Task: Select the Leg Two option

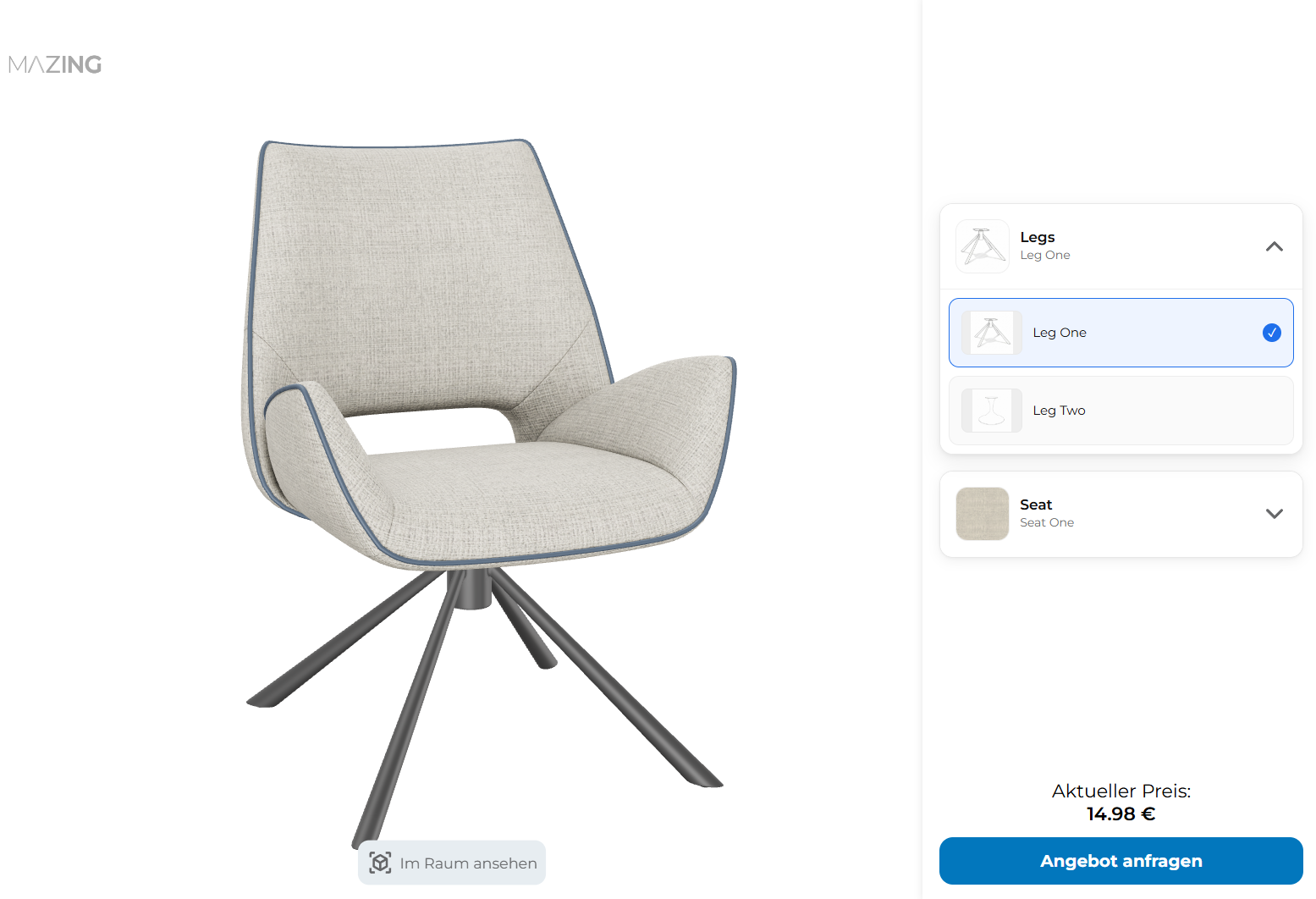Action: 1121,411
